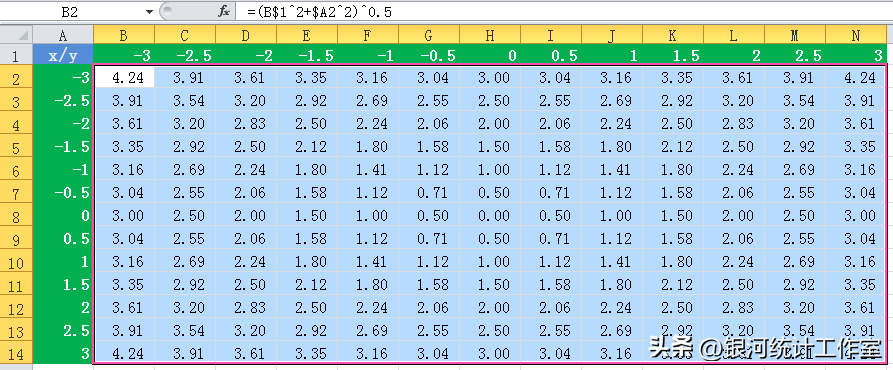This screenshot has height=370, width=893.
Task: Select row 8 header
Action: click(17, 216)
